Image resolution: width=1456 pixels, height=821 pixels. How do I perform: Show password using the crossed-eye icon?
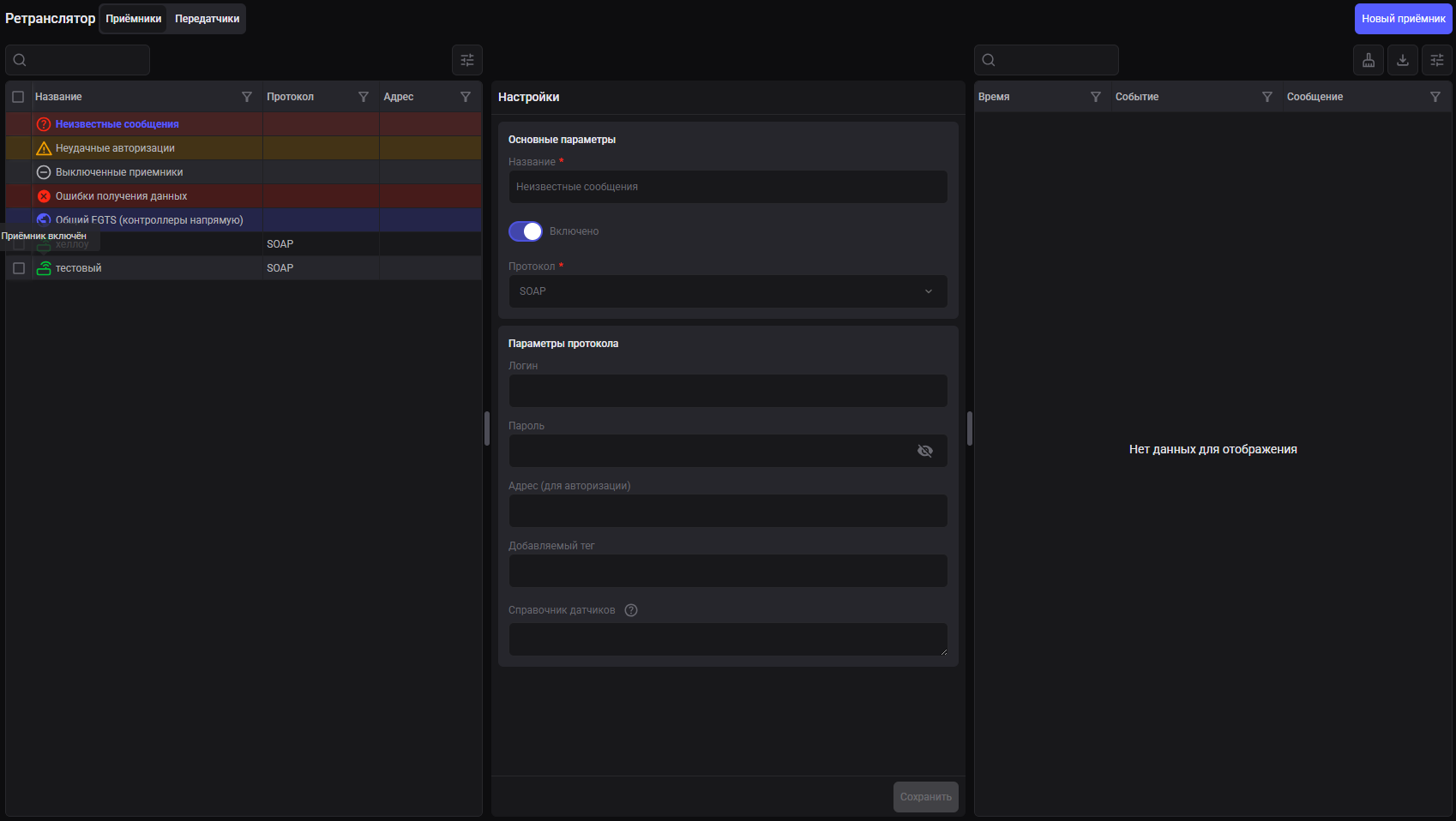coord(925,451)
